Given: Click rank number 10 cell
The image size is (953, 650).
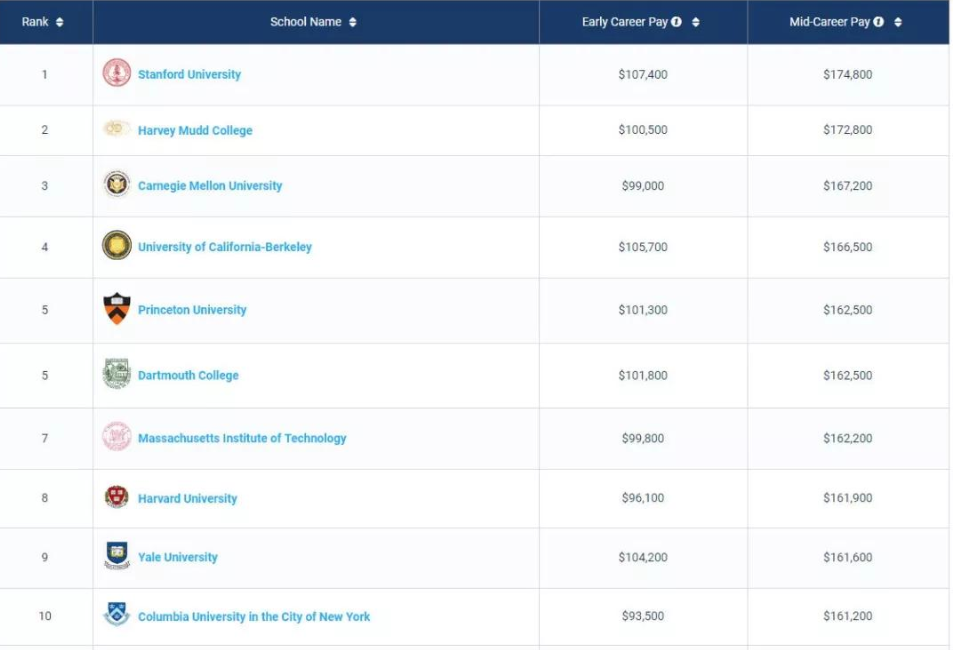Looking at the screenshot, I should [44, 616].
